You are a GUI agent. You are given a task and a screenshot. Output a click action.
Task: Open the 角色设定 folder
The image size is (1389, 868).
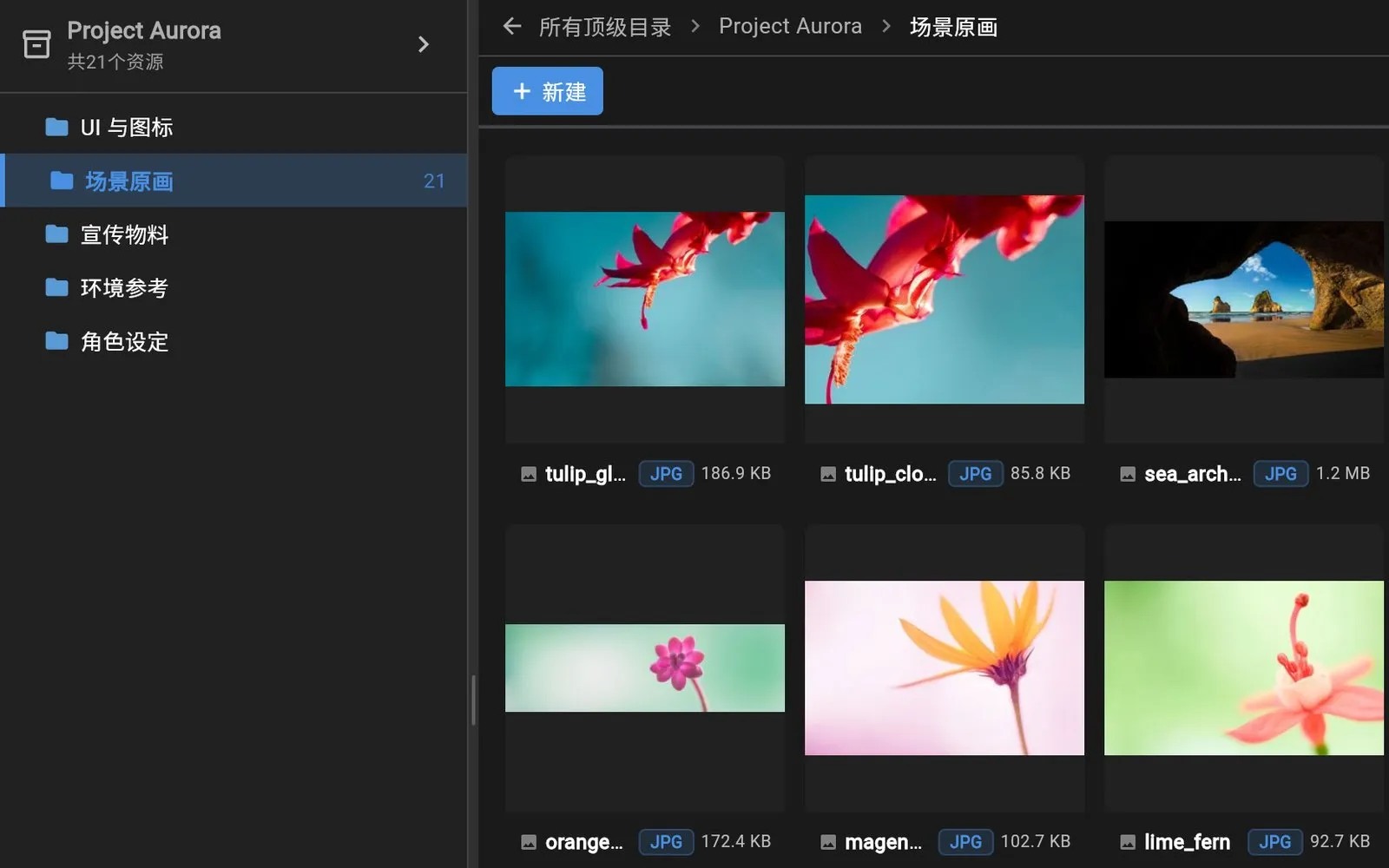234,341
